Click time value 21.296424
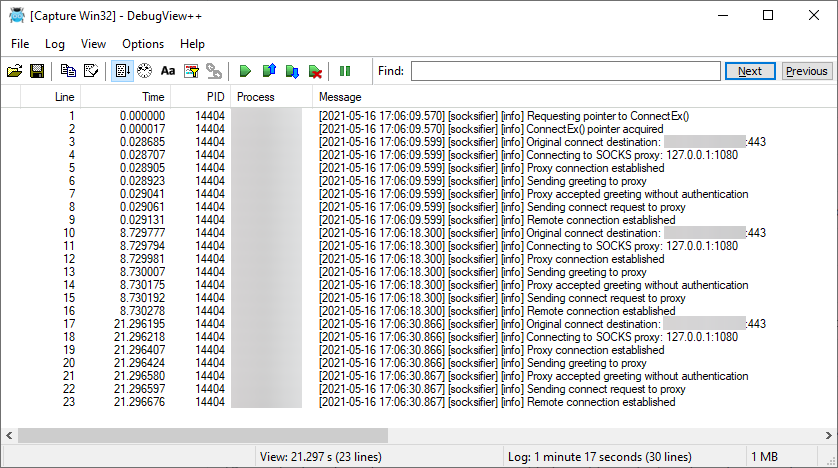 coord(139,363)
